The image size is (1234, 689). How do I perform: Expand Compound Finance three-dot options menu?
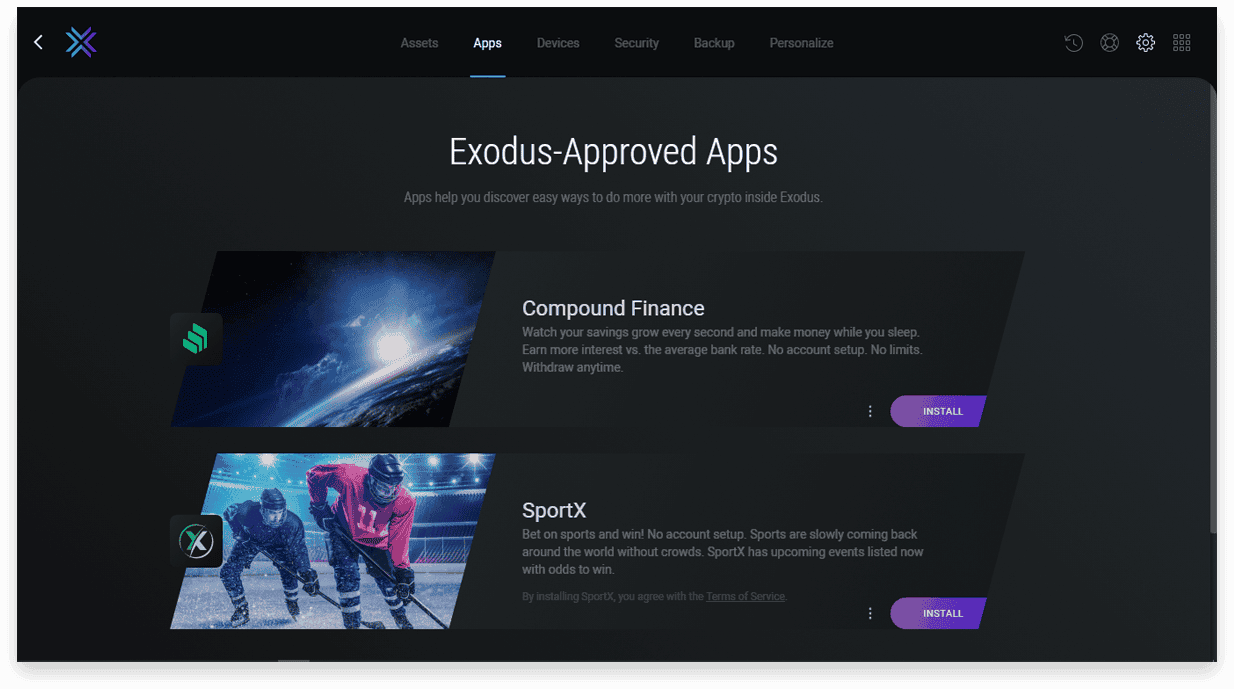coord(870,411)
